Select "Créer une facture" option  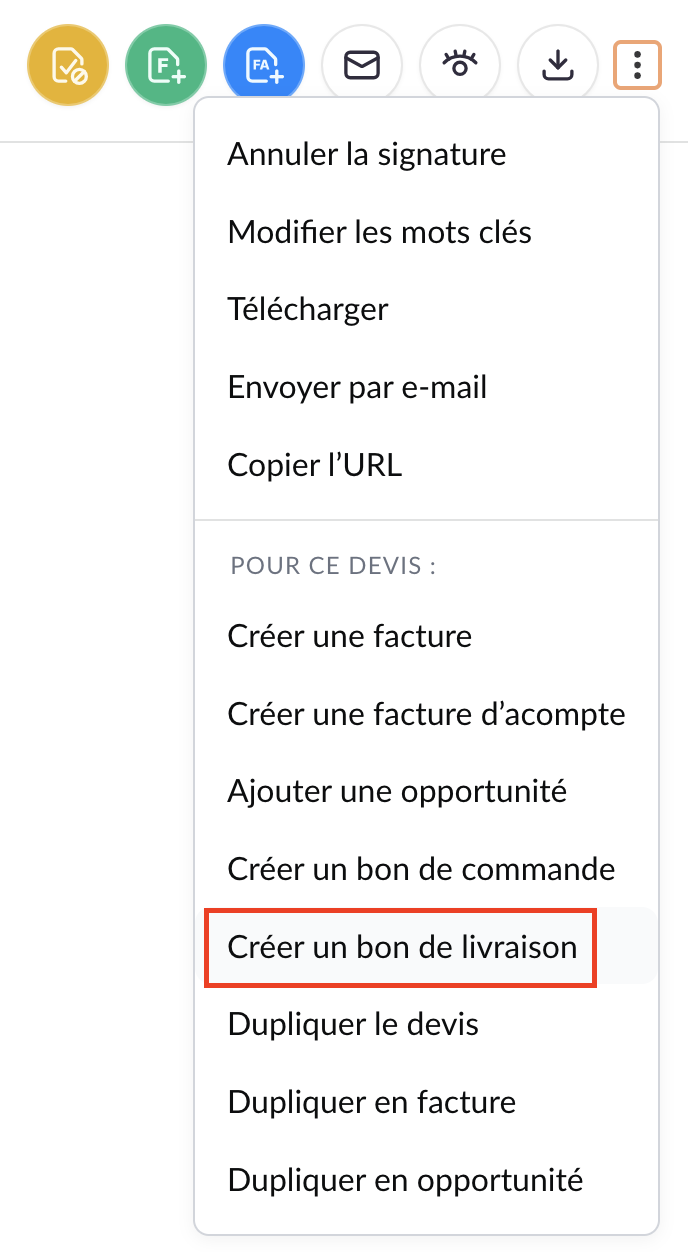point(350,636)
